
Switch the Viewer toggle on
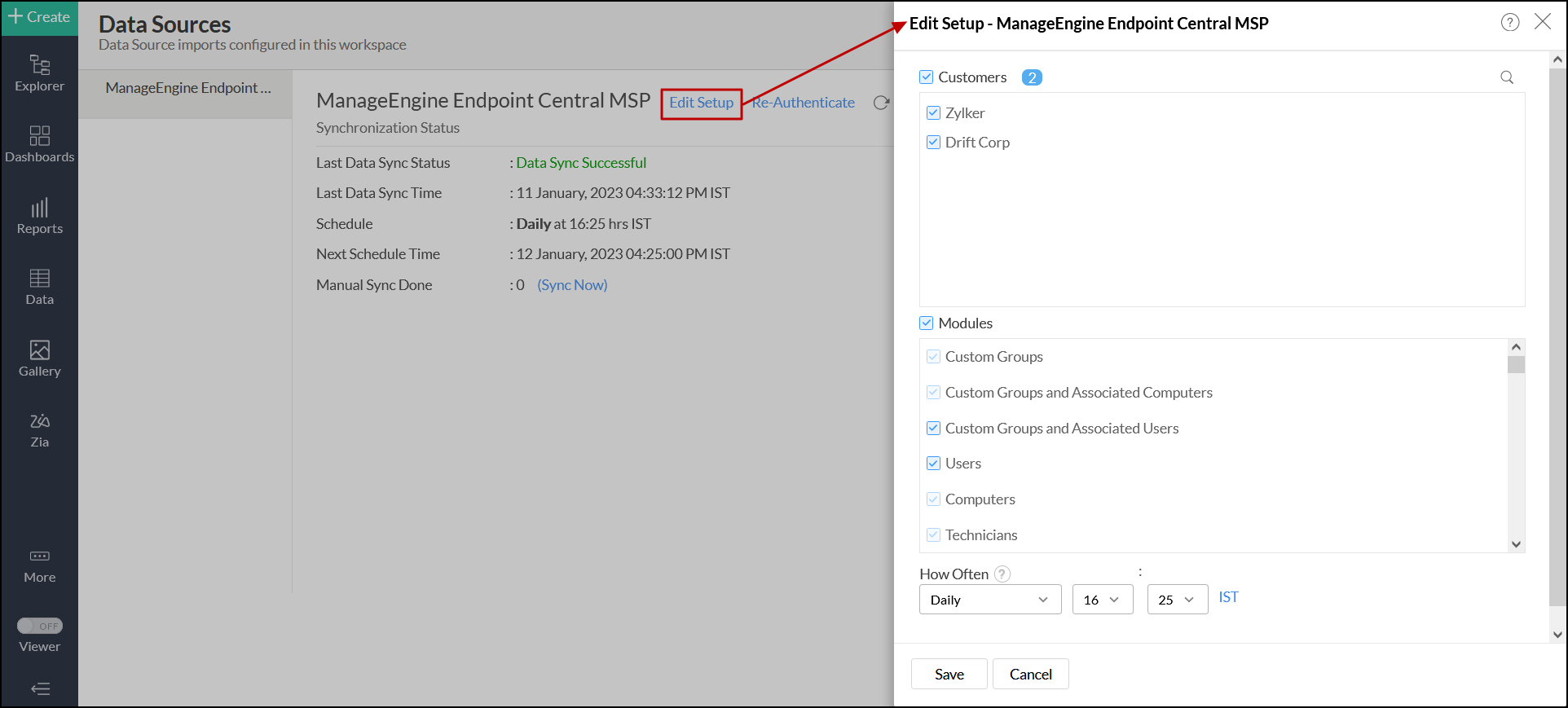point(40,626)
